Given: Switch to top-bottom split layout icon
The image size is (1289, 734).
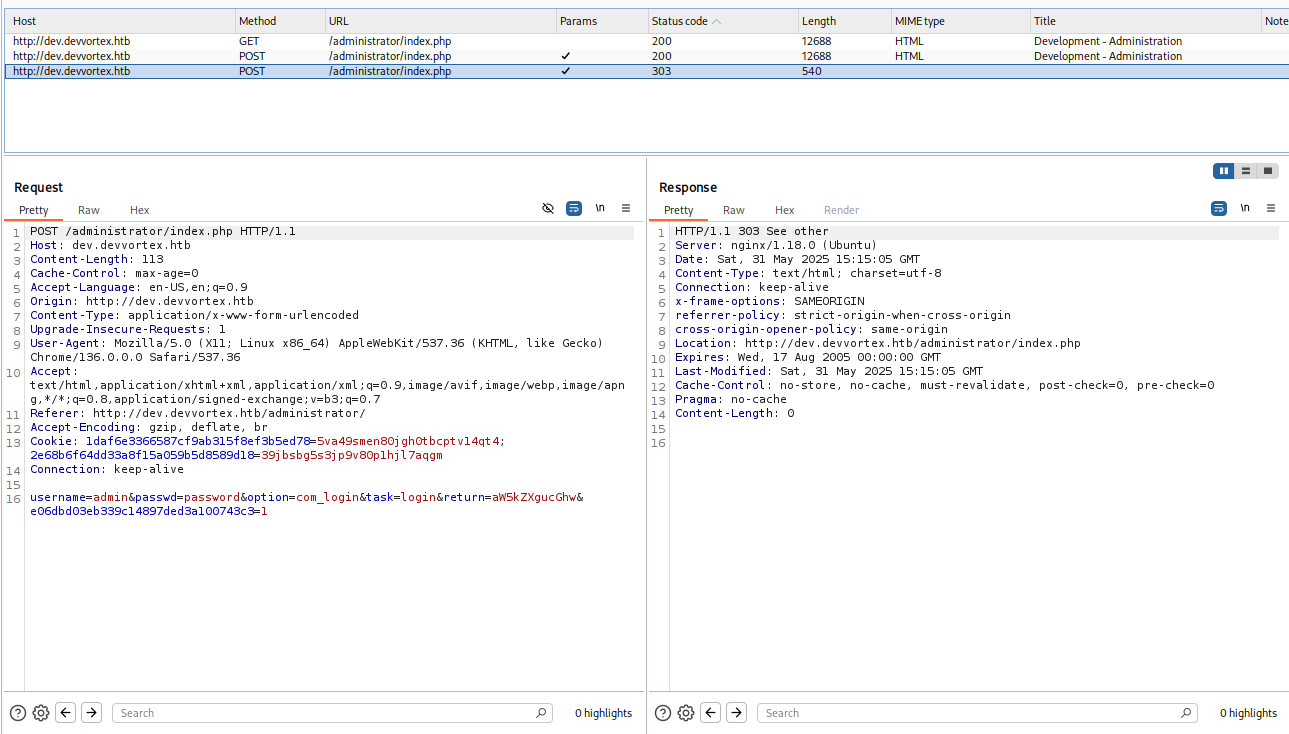Looking at the screenshot, I should pyautogui.click(x=1246, y=171).
